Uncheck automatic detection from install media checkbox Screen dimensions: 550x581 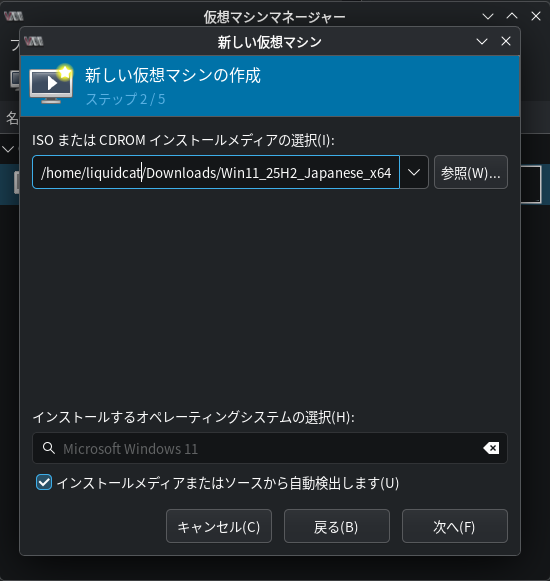(x=44, y=482)
